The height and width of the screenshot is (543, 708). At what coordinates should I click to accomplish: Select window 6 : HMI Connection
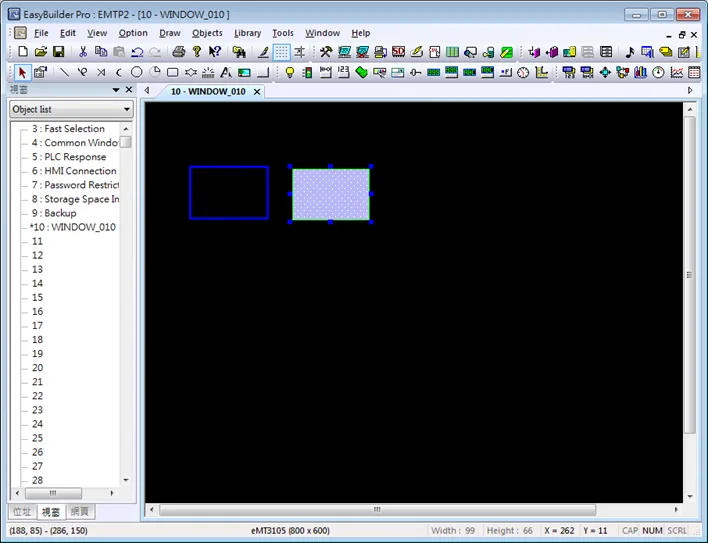[74, 171]
